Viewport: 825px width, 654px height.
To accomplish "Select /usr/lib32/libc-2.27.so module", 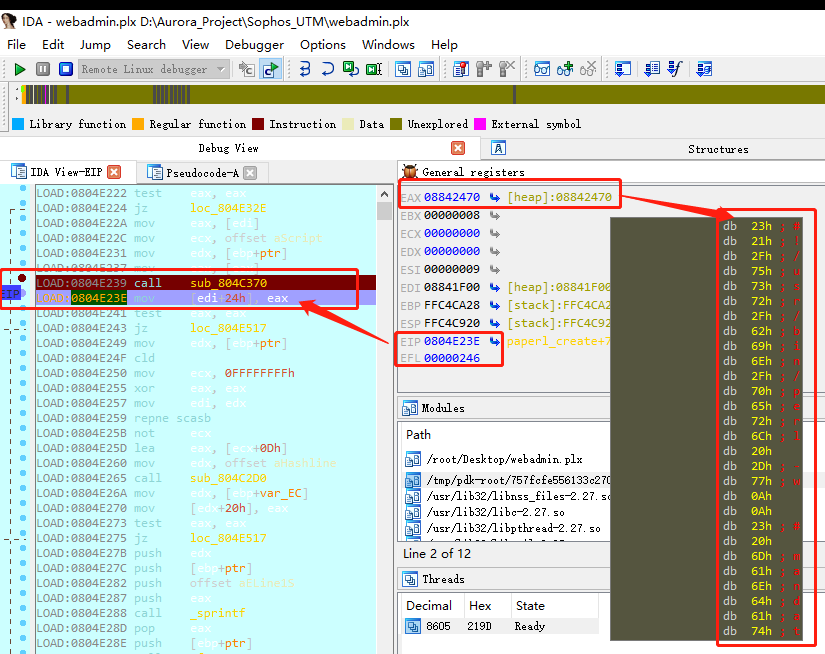I will [495, 512].
